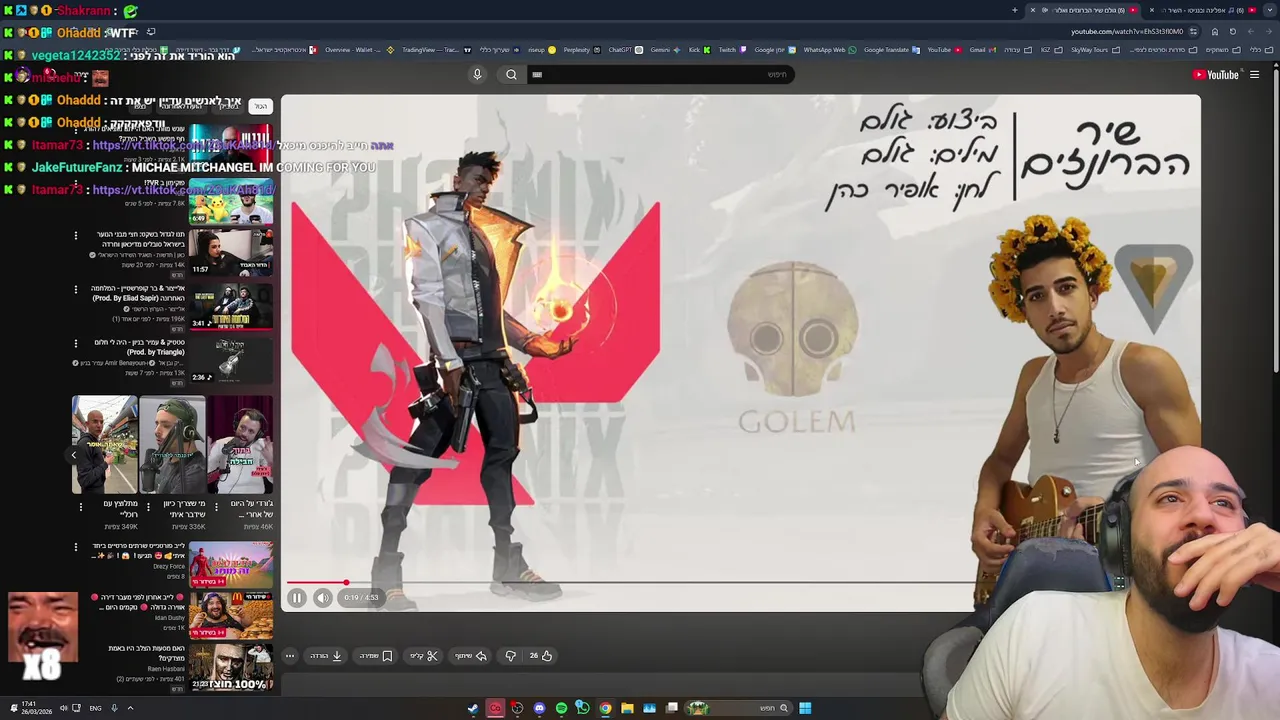Open File Explorer from the taskbar
This screenshot has height=720, width=1280.
pos(627,708)
